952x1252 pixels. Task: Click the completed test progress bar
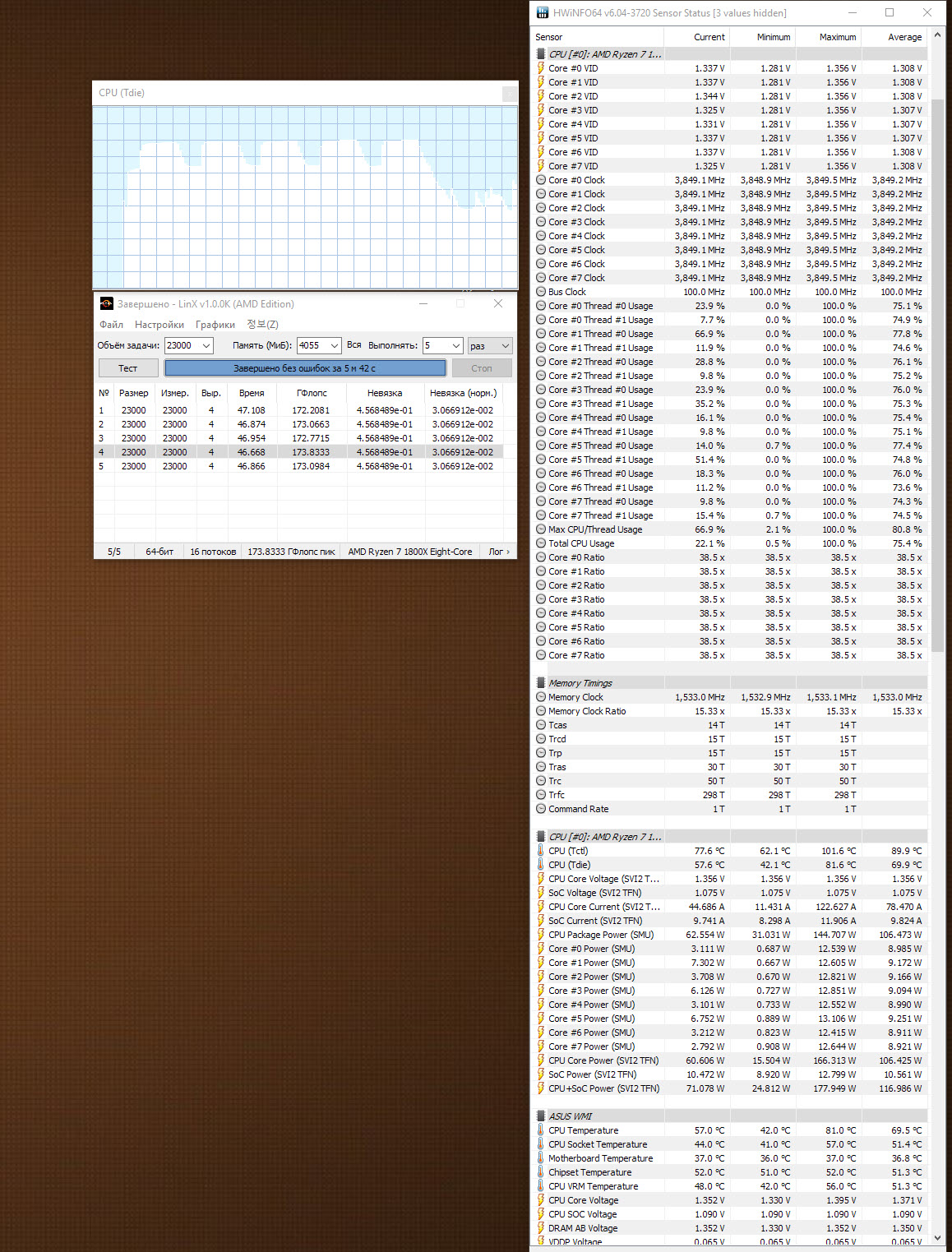coord(305,368)
